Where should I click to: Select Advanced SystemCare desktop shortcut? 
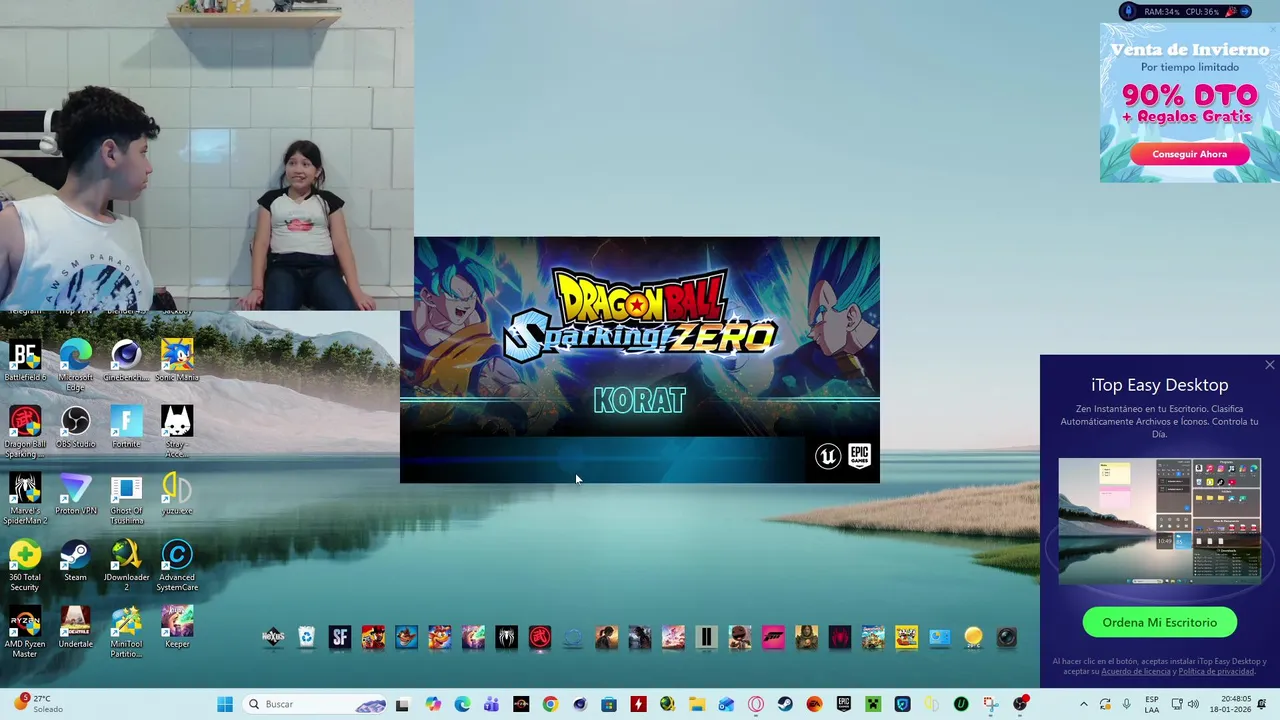tap(177, 566)
